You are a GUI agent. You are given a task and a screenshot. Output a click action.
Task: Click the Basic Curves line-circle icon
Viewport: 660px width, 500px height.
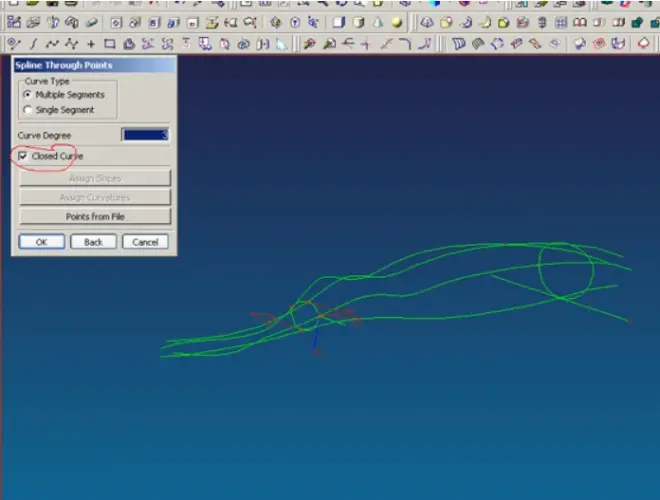(13, 43)
